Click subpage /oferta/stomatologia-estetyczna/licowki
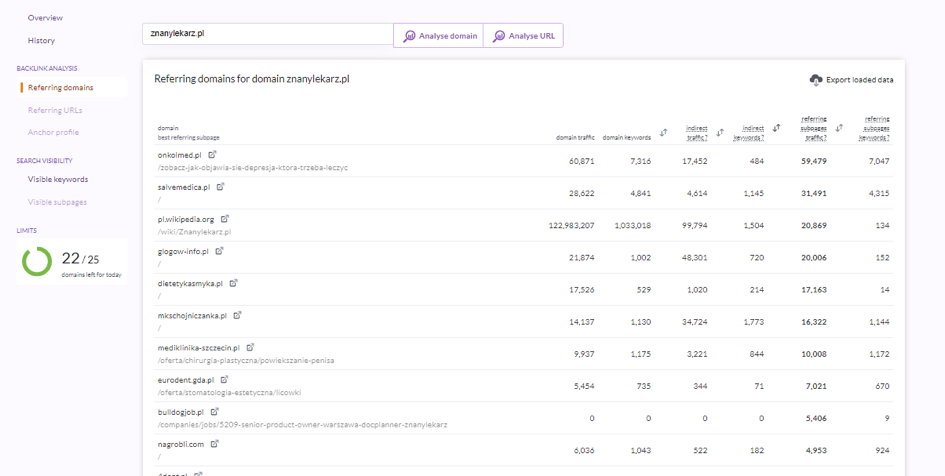 pos(229,392)
